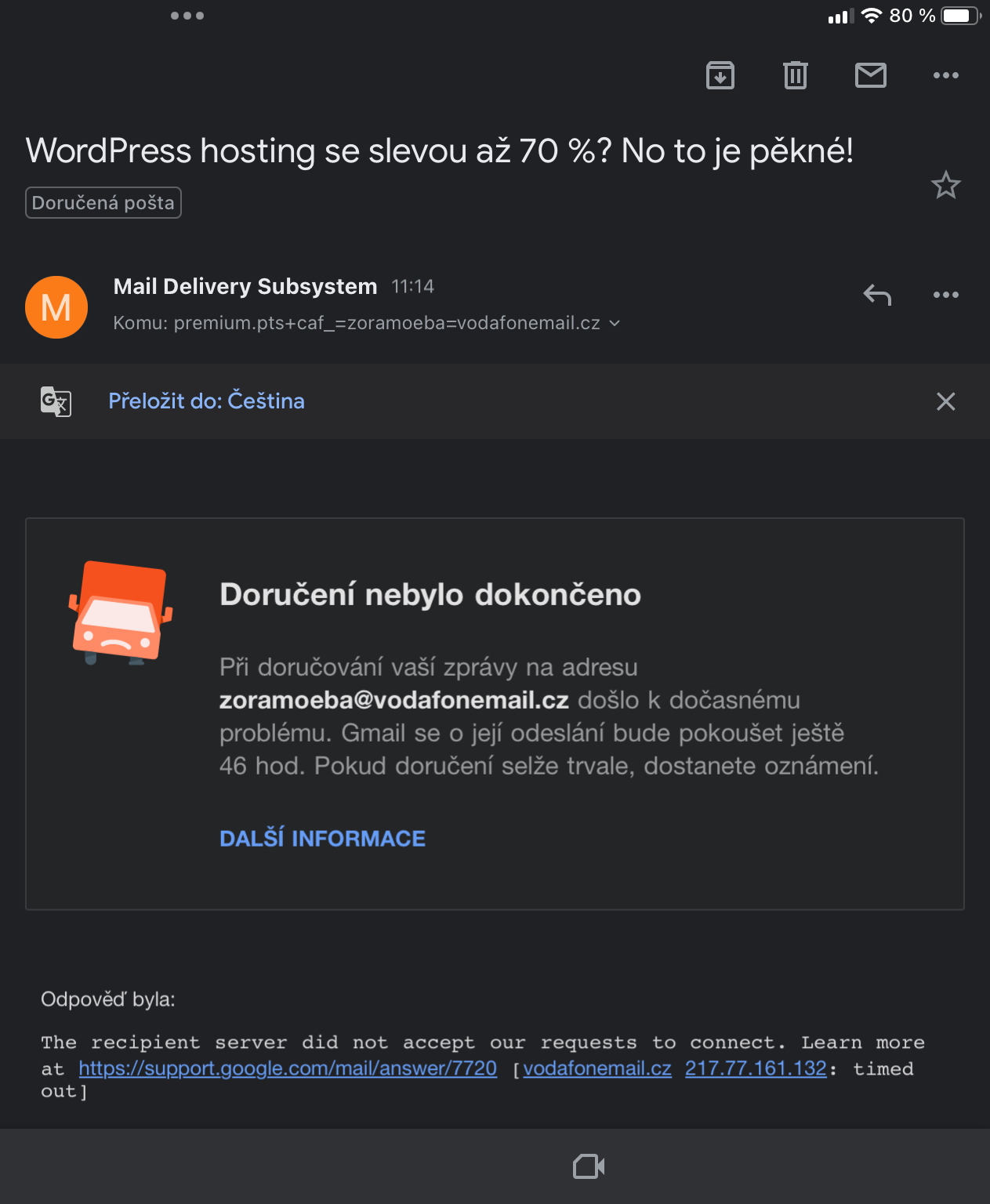Tap the Google Translate icon
Image resolution: width=990 pixels, height=1204 pixels.
56,401
